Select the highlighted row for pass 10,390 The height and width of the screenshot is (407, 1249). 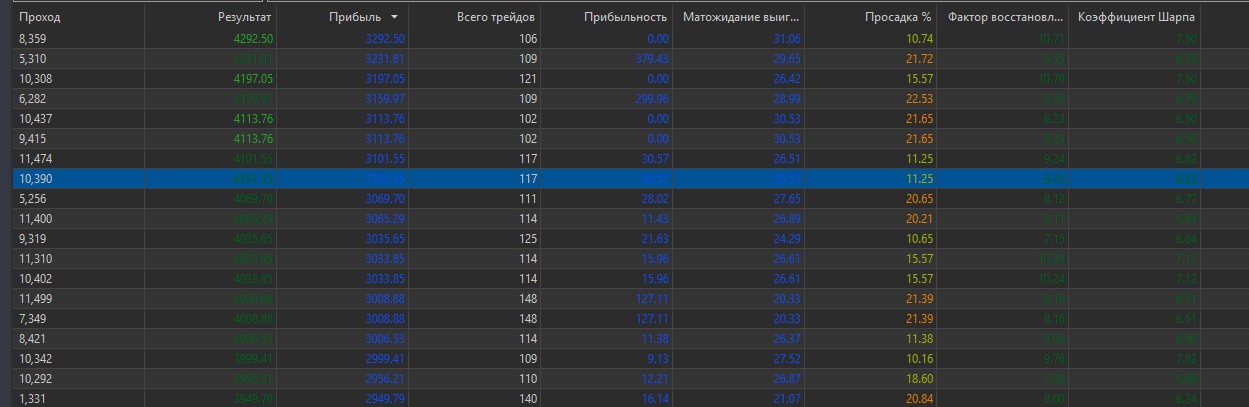[624, 178]
